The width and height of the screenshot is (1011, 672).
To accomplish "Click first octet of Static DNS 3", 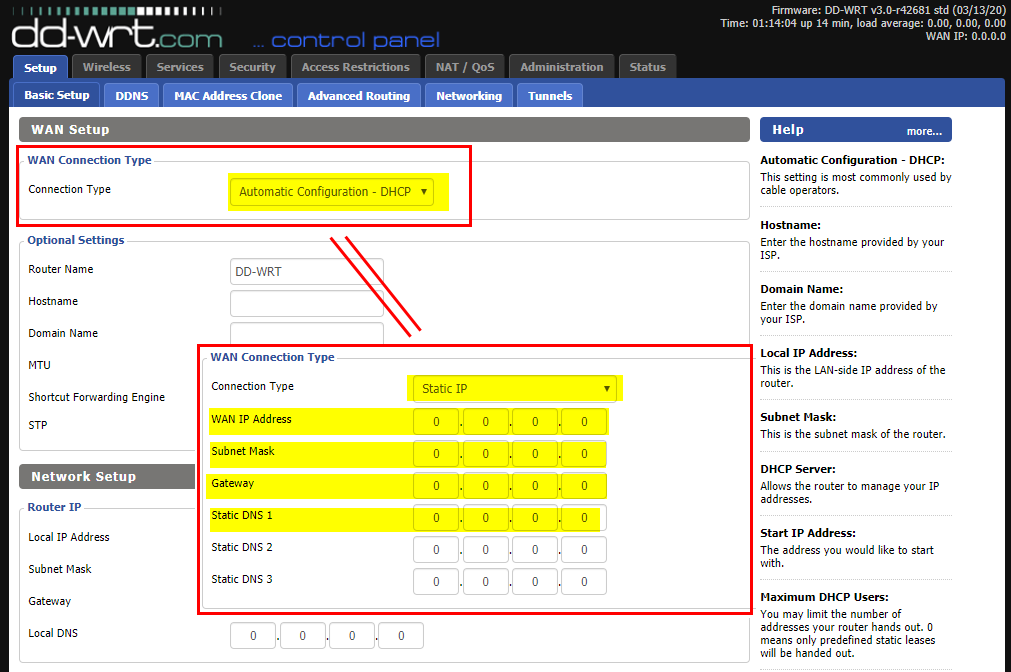I will coord(436,582).
